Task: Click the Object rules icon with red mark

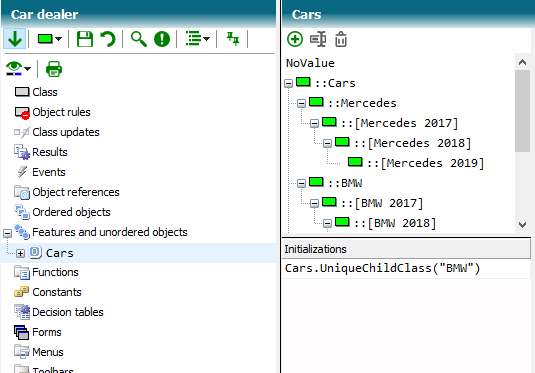Action: pyautogui.click(x=22, y=113)
